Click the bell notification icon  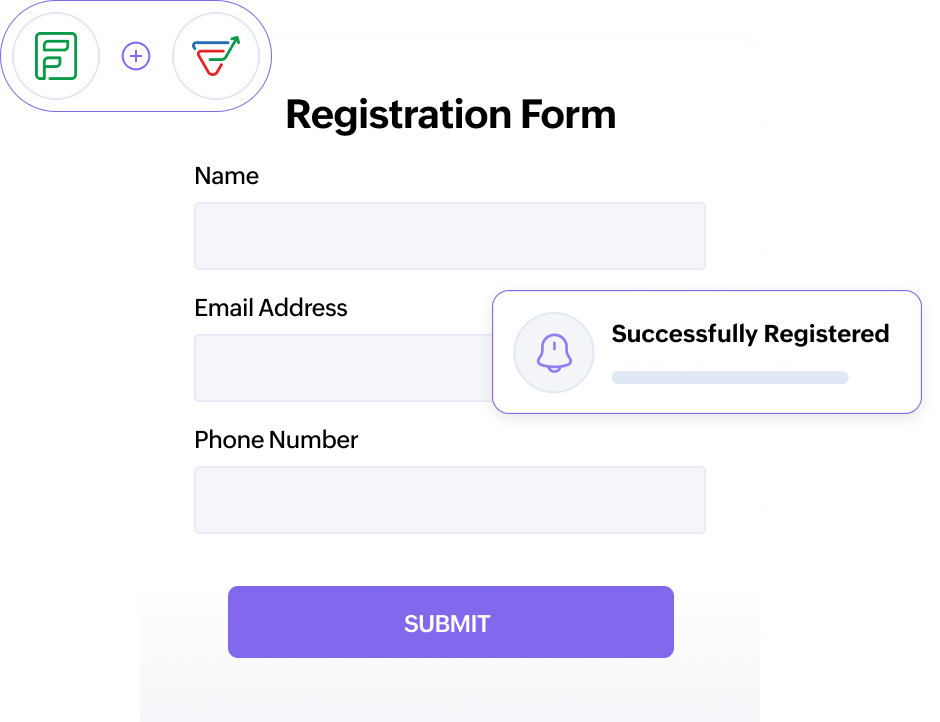(x=554, y=352)
